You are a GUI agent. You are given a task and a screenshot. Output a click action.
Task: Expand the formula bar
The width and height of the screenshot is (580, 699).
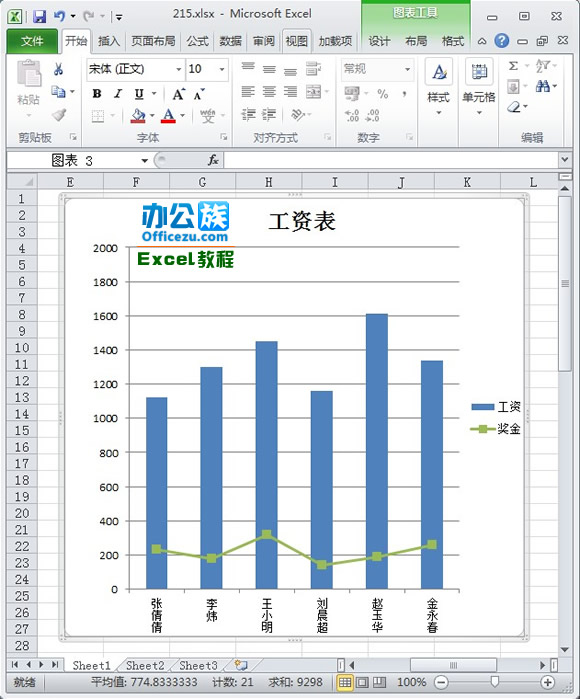coord(564,160)
